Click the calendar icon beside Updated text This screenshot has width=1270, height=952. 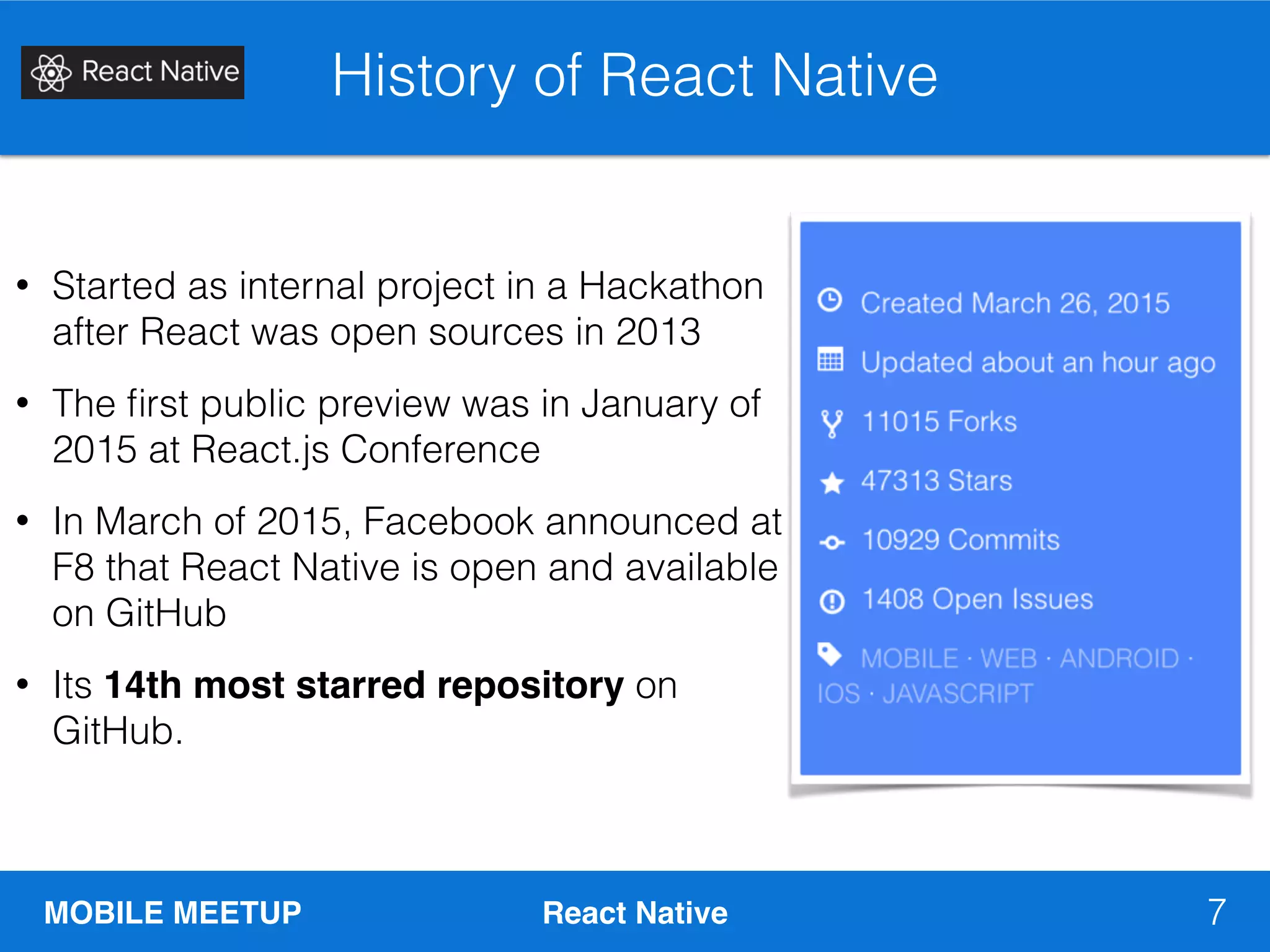pyautogui.click(x=830, y=359)
